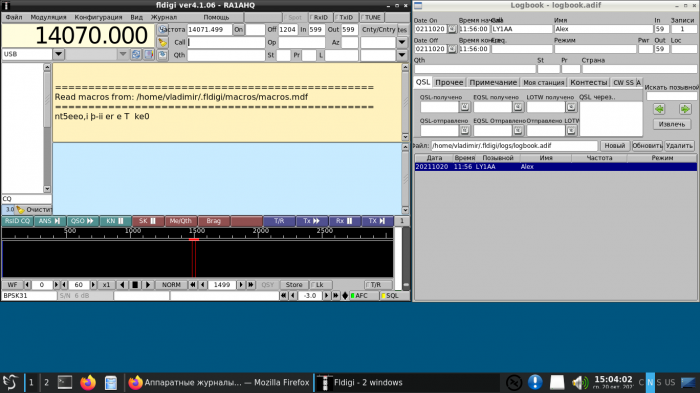Increase squelch level -3.0 with right arrow

click(x=327, y=296)
